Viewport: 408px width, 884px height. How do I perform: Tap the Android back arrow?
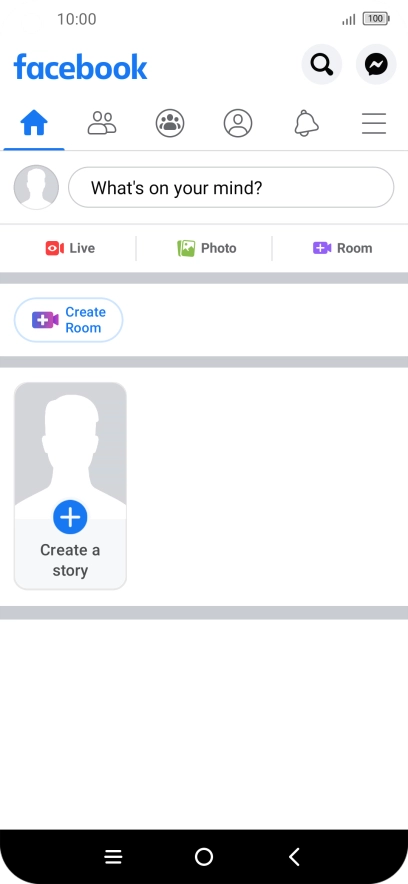point(294,857)
